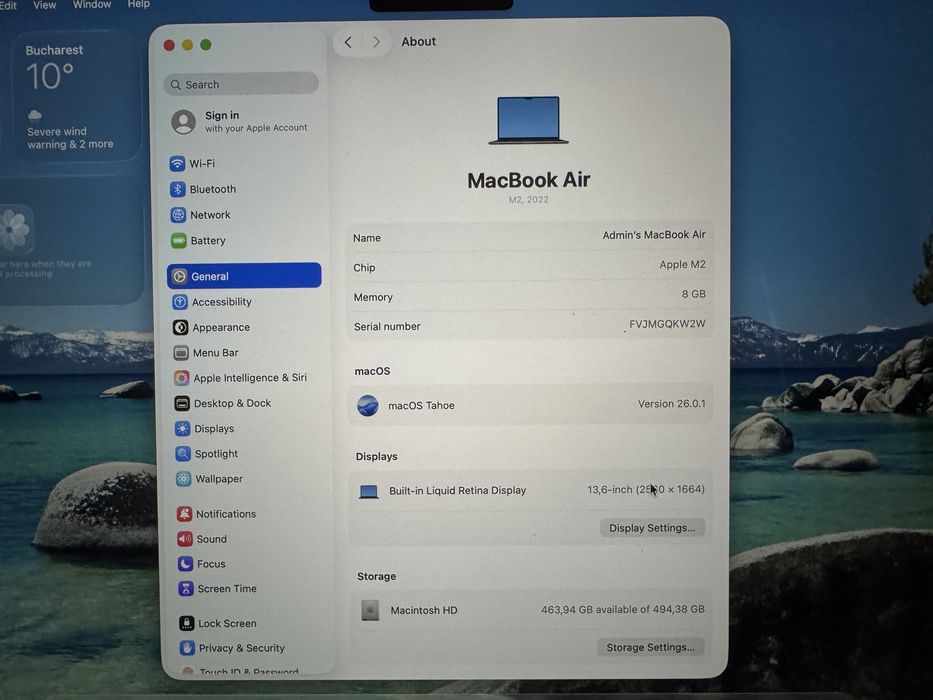Open Lock Screen icon

[x=186, y=623]
